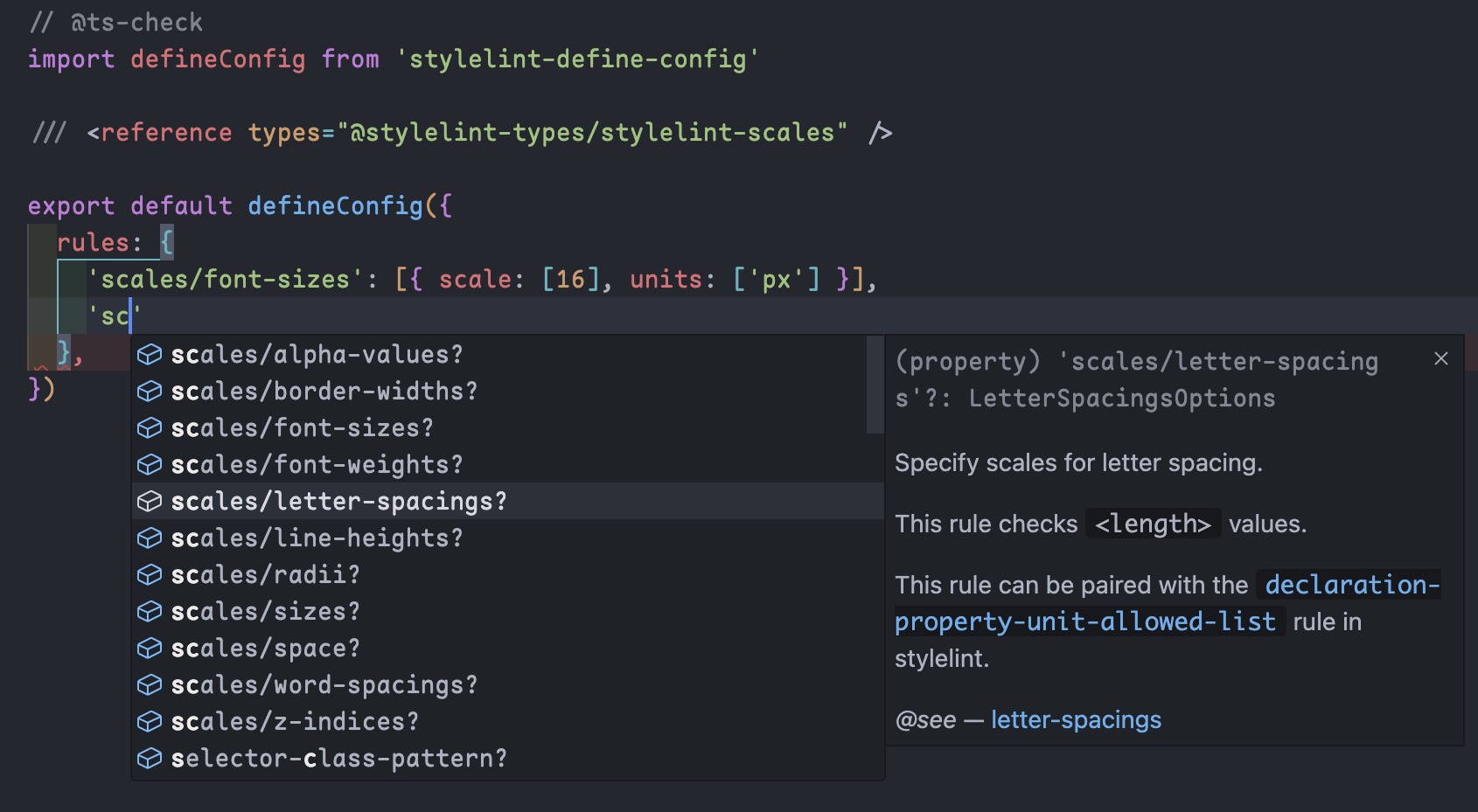Choose scales/border-widths? from autocomplete

[507, 391]
